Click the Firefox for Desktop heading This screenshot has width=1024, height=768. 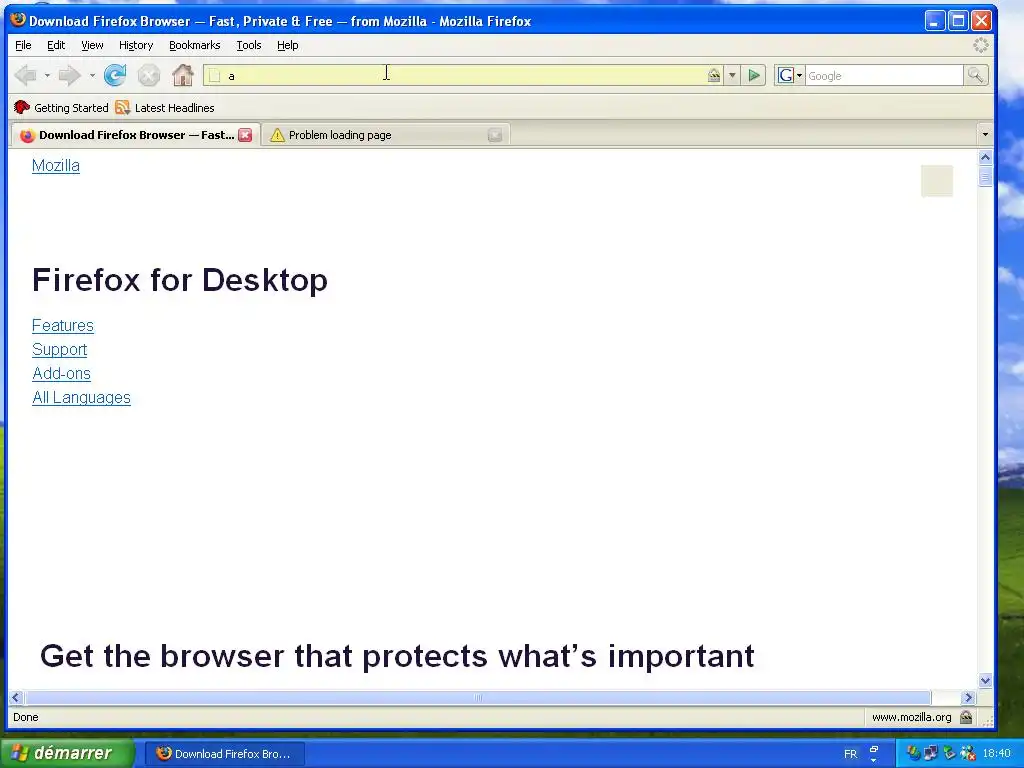pyautogui.click(x=180, y=280)
